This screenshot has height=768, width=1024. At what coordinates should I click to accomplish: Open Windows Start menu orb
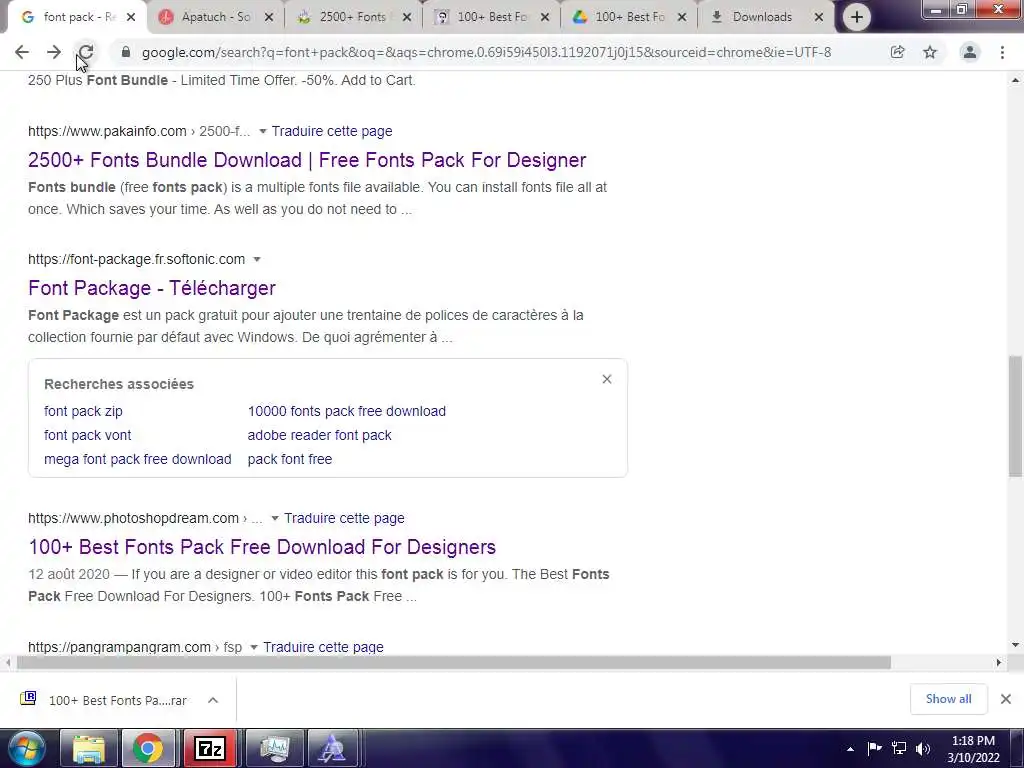(26, 748)
